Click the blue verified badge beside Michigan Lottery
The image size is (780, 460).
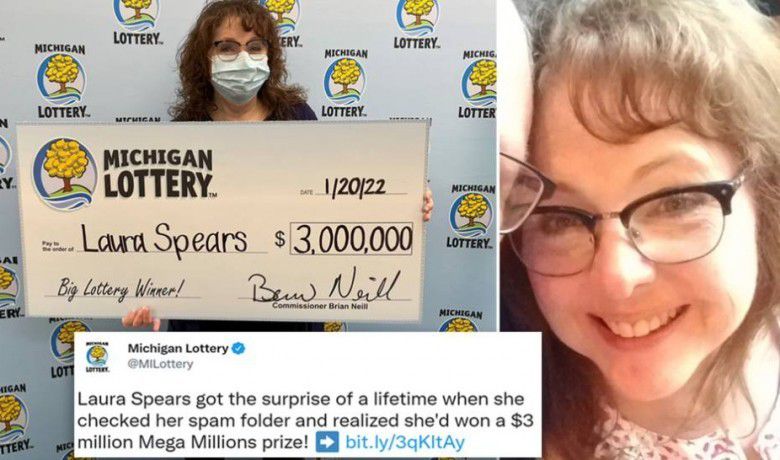click(x=238, y=349)
